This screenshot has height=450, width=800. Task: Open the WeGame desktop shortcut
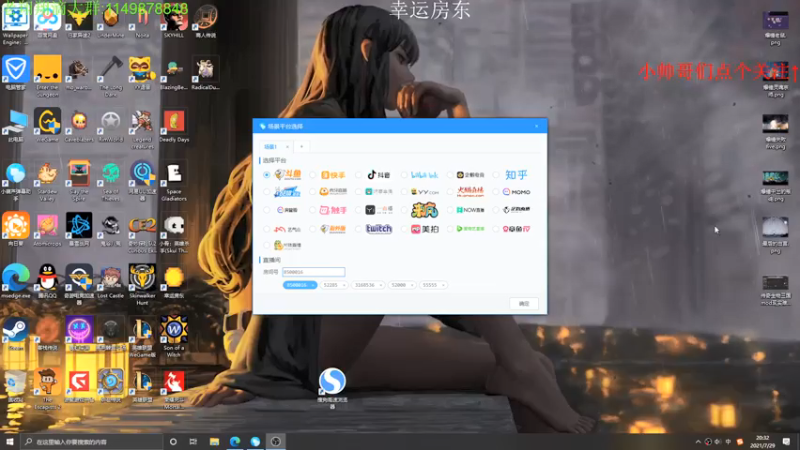[47, 124]
